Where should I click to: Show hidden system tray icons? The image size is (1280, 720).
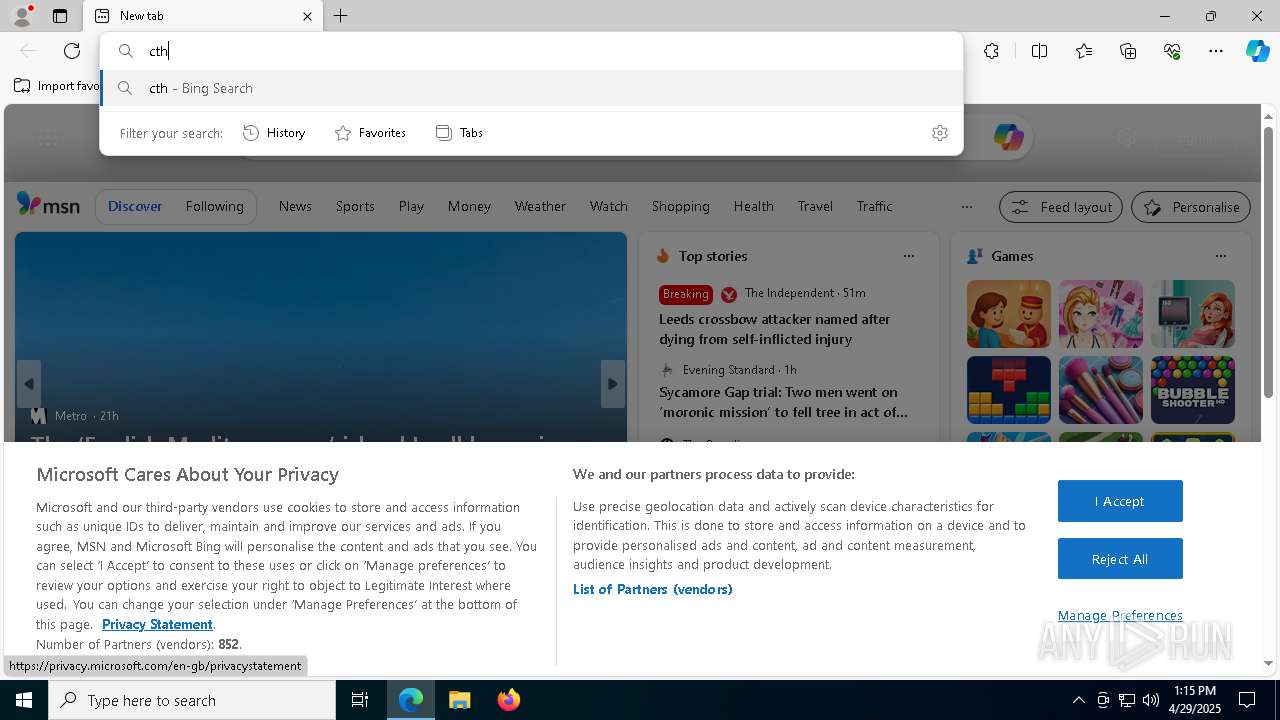coord(1078,700)
